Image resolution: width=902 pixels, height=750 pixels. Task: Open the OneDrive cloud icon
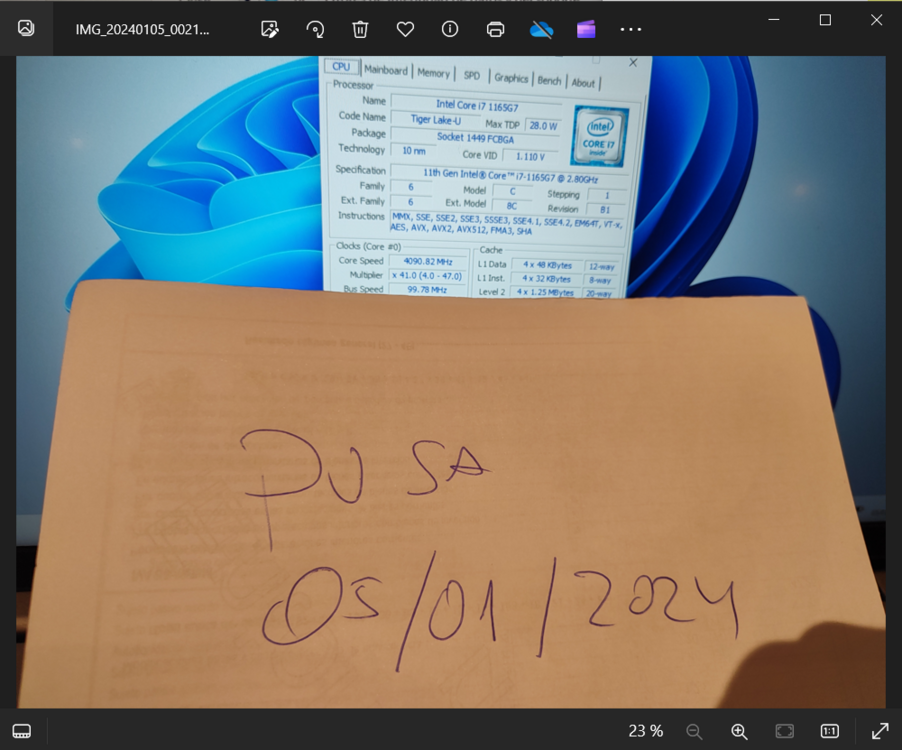click(541, 29)
